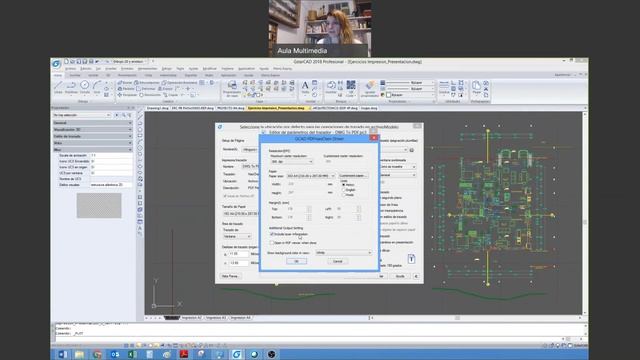The height and width of the screenshot is (360, 640).
Task: Click the Ayuda button in Plot dialog
Action: (x=400, y=276)
